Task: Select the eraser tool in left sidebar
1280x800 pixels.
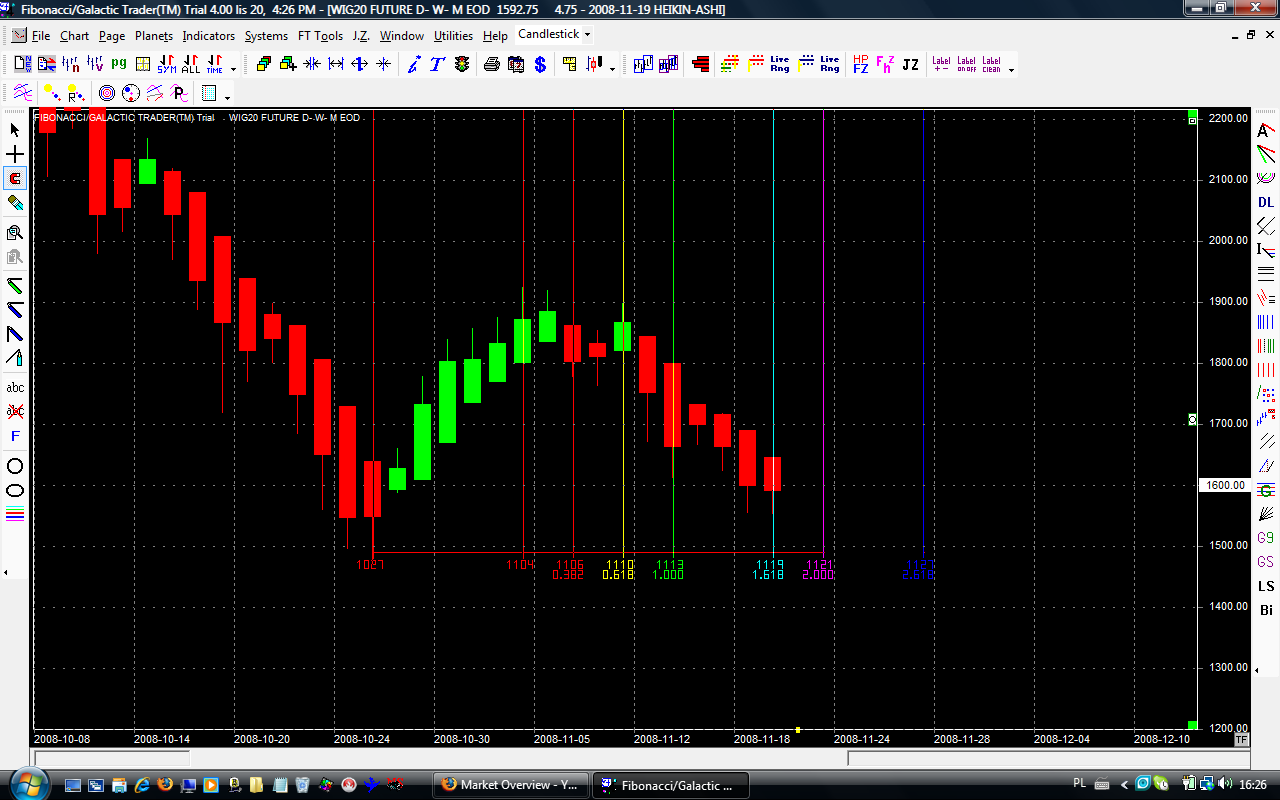Action: click(15, 202)
